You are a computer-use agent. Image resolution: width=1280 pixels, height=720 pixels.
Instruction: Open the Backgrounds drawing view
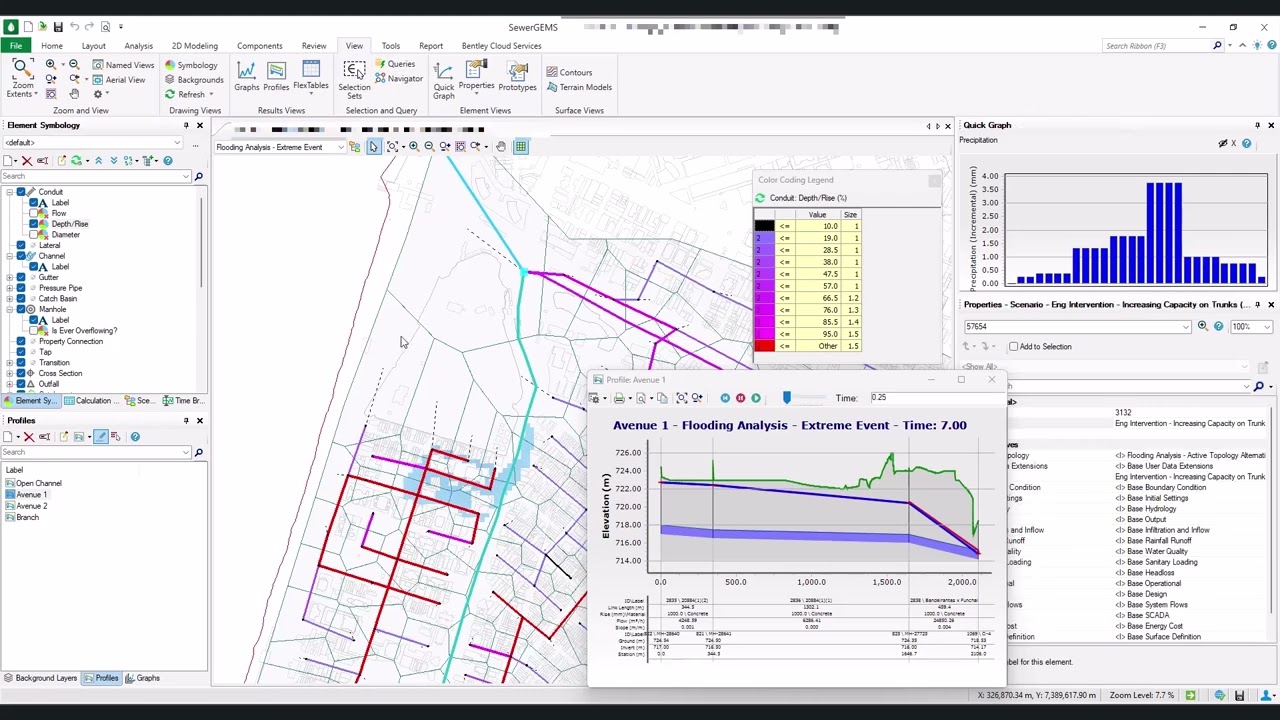coord(194,80)
